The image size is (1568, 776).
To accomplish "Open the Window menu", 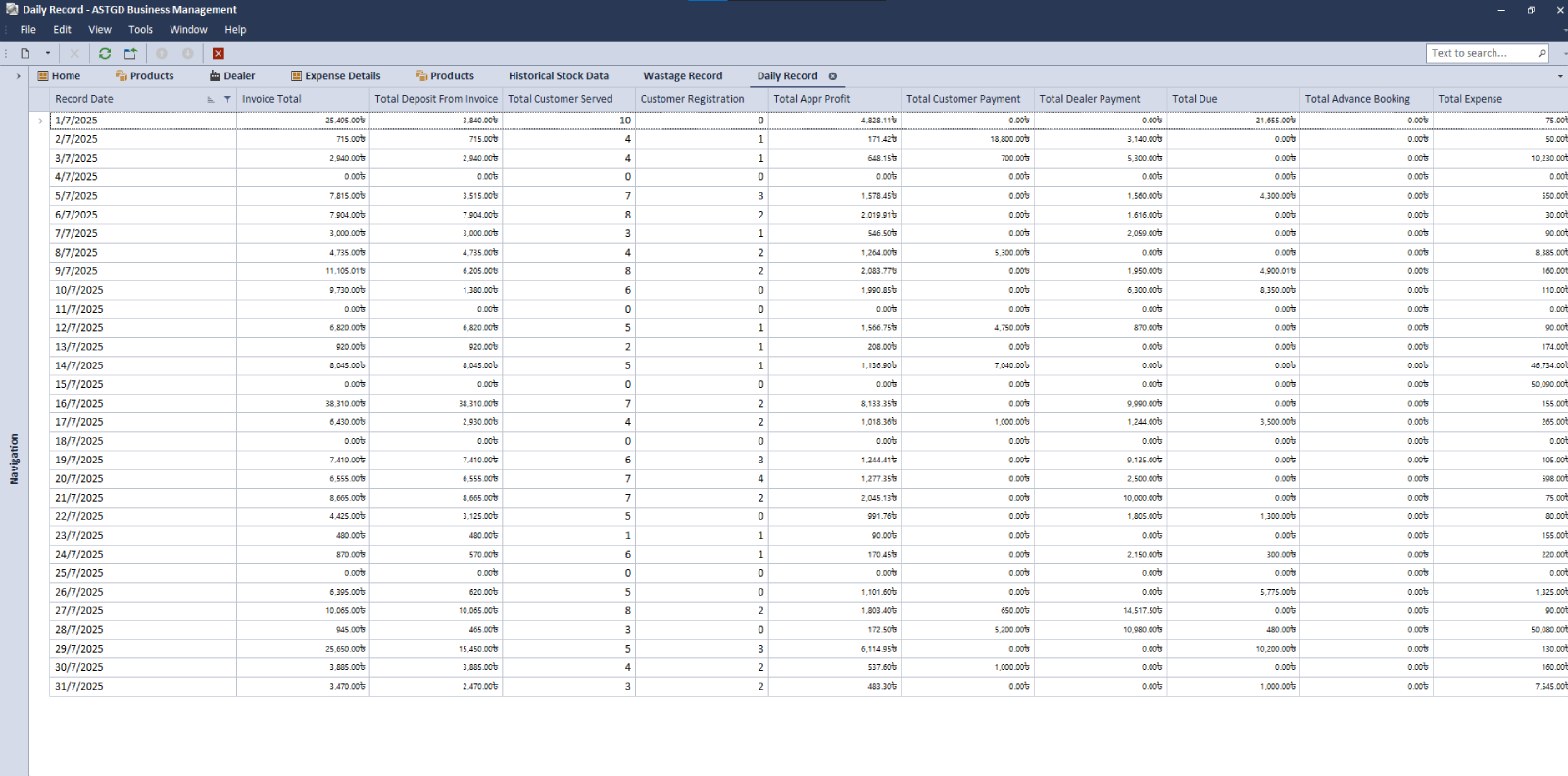I will click(188, 30).
